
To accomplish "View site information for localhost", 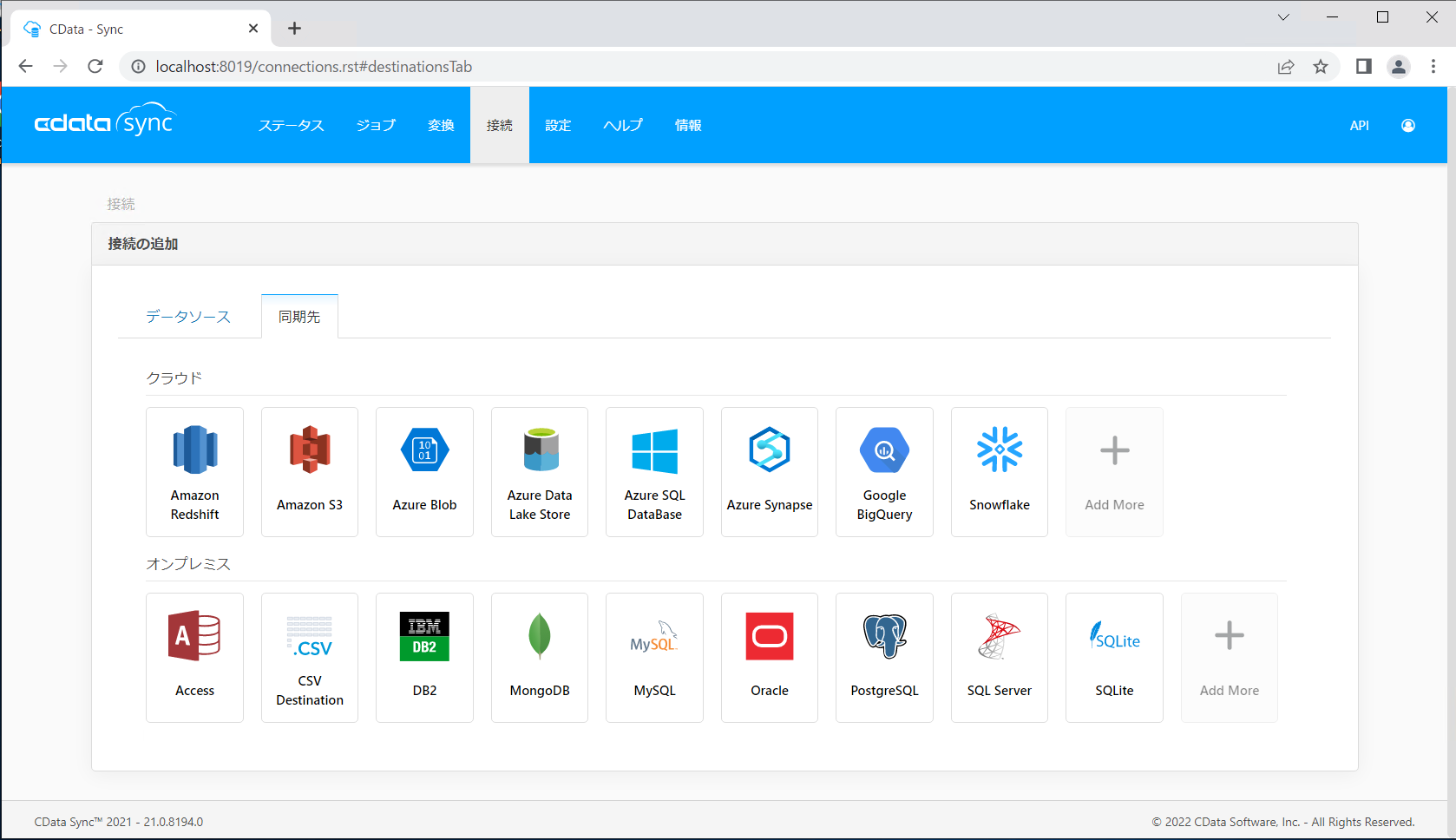I will pyautogui.click(x=138, y=67).
